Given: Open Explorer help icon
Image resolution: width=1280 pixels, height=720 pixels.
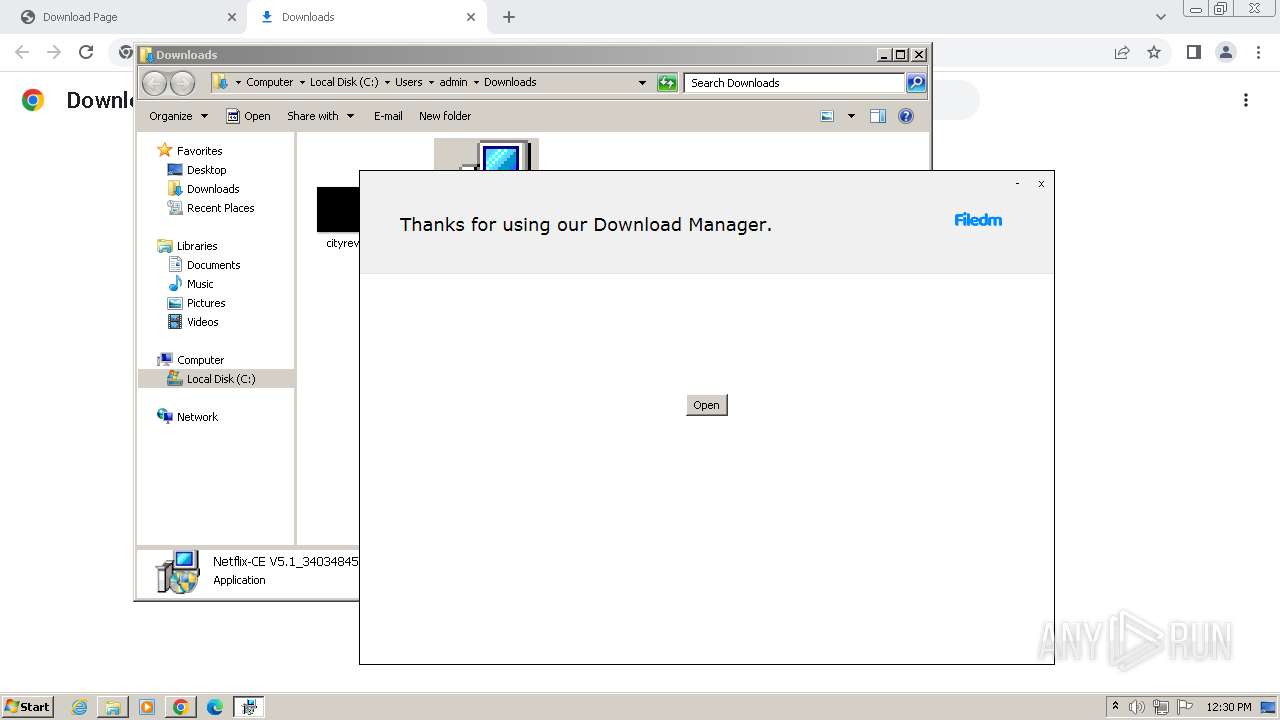Looking at the screenshot, I should (x=906, y=116).
